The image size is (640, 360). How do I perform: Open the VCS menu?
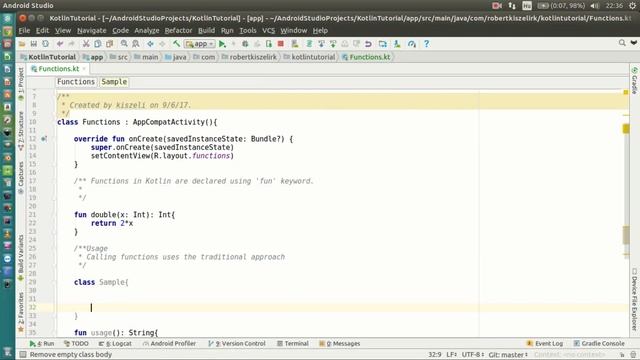point(269,31)
